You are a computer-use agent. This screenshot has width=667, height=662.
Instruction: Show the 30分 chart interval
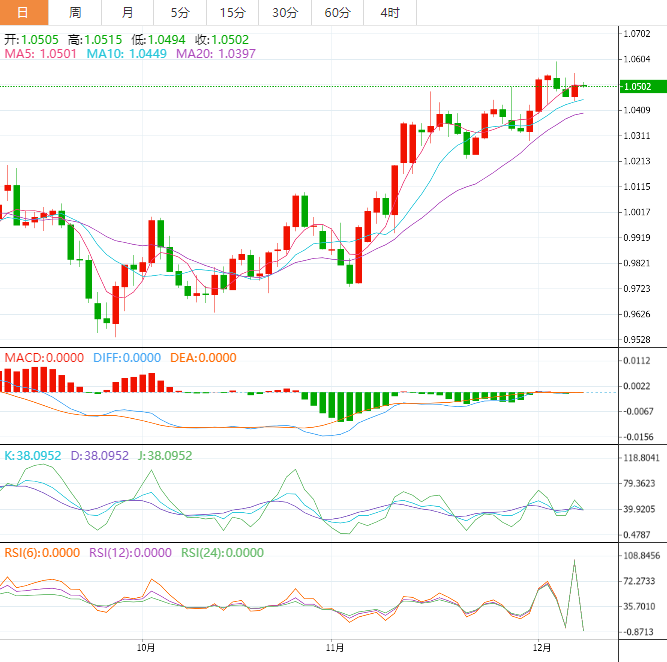coord(284,13)
